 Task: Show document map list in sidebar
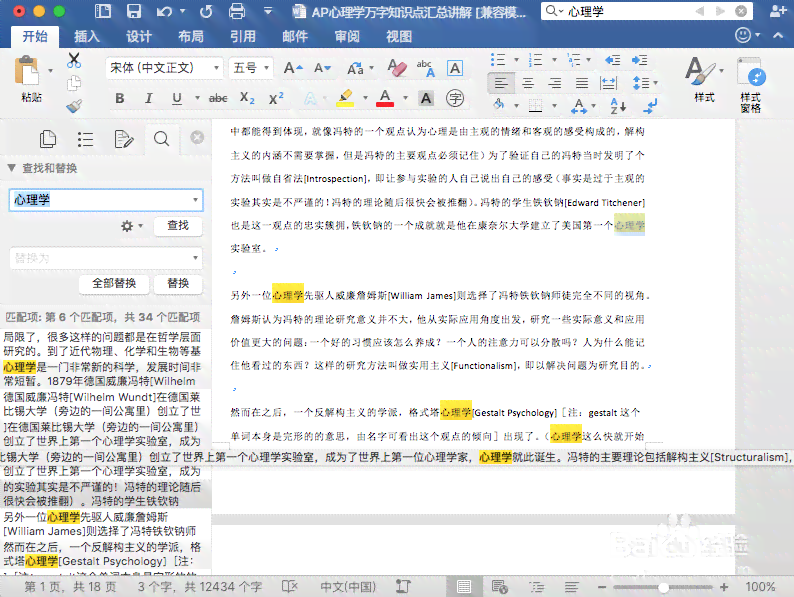(x=86, y=139)
